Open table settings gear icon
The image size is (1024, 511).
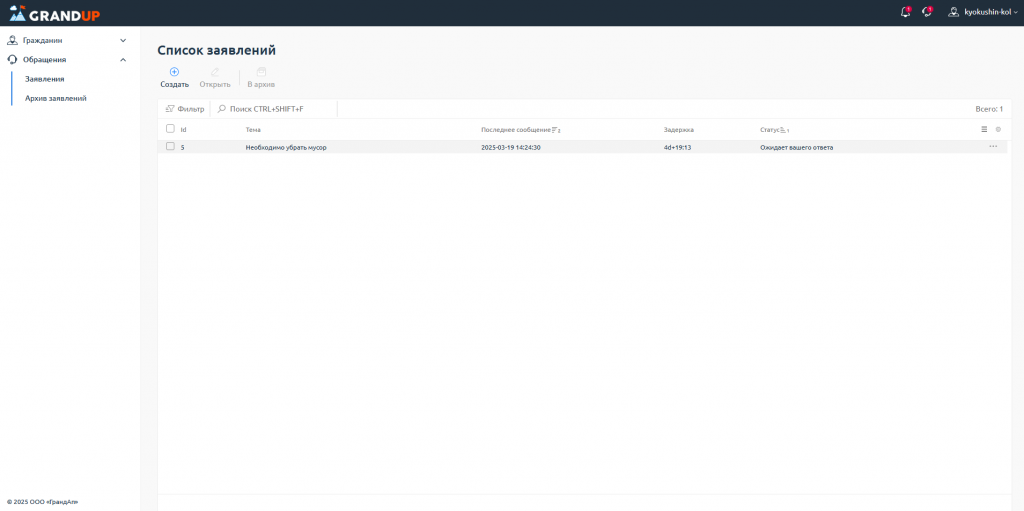pos(998,129)
